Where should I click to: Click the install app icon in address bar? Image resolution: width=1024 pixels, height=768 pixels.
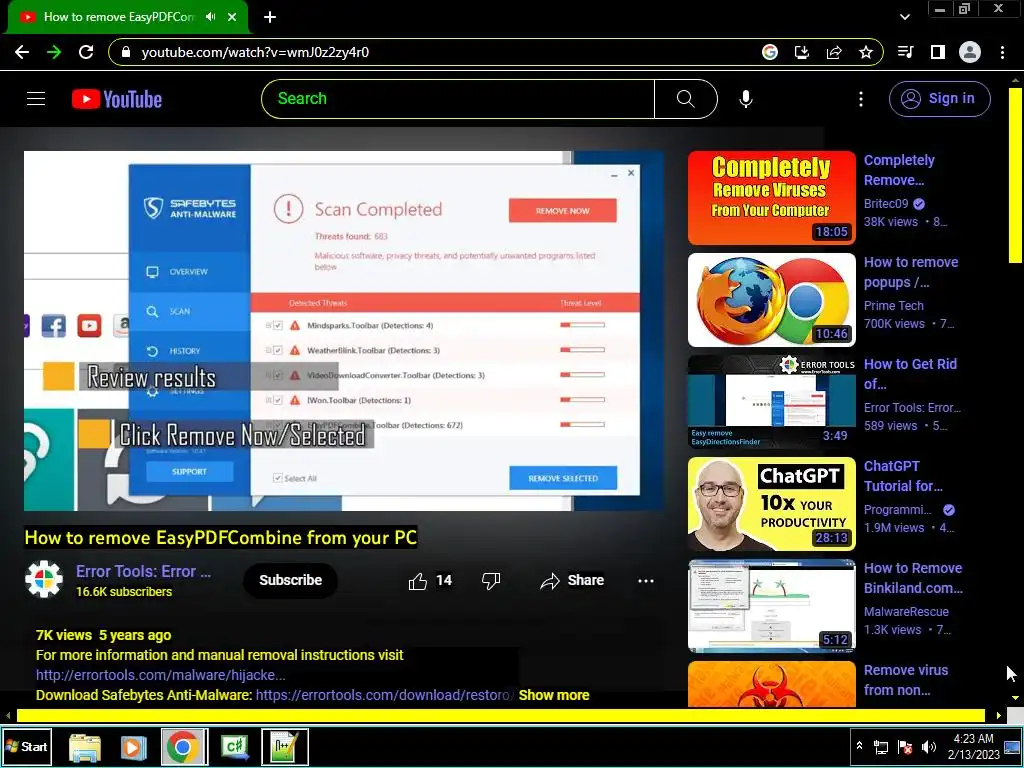[x=802, y=52]
